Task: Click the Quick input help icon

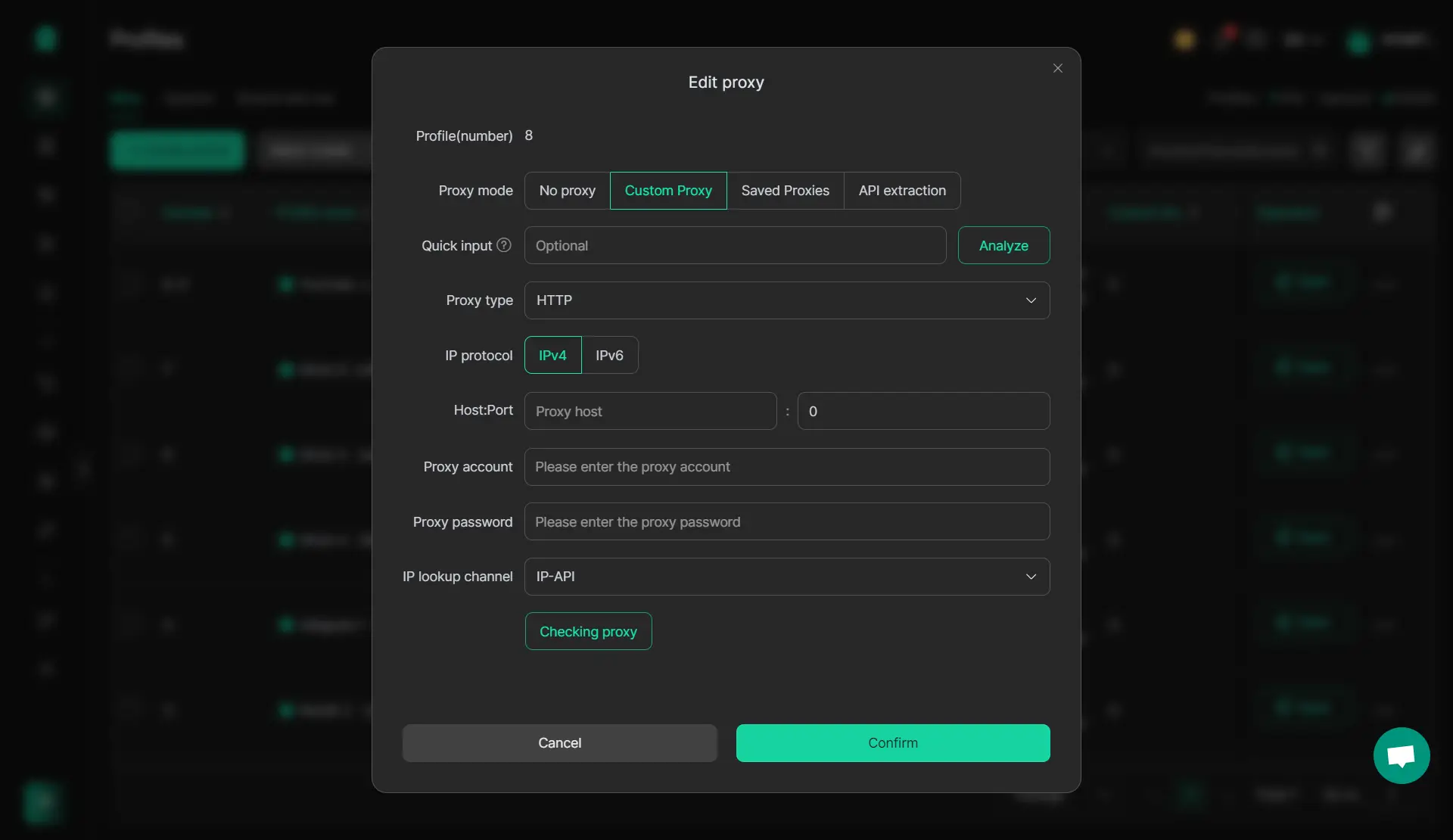Action: pos(504,245)
